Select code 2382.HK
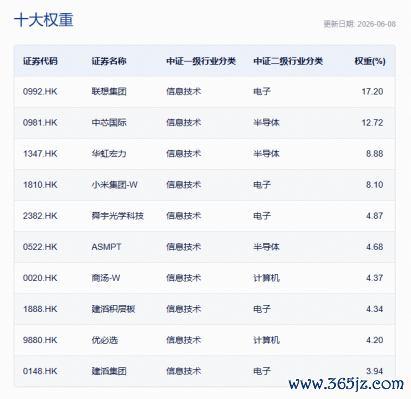 click(40, 216)
